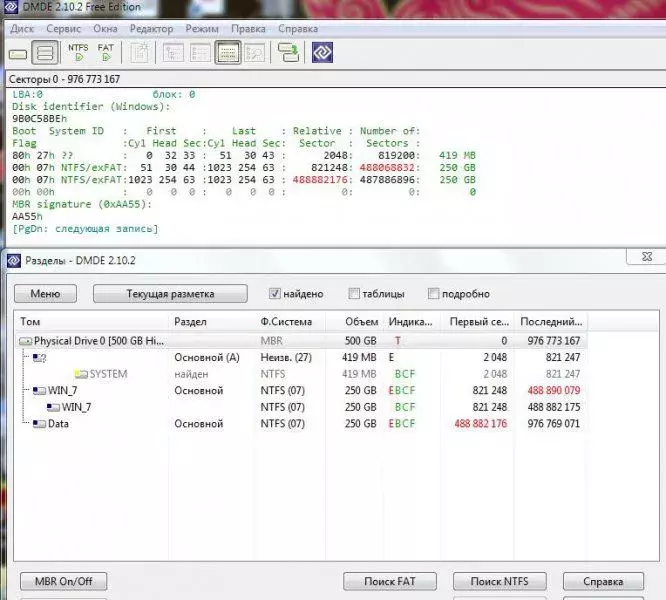This screenshot has width=666, height=600.
Task: Open the partitions toolbar icon
Action: point(45,53)
